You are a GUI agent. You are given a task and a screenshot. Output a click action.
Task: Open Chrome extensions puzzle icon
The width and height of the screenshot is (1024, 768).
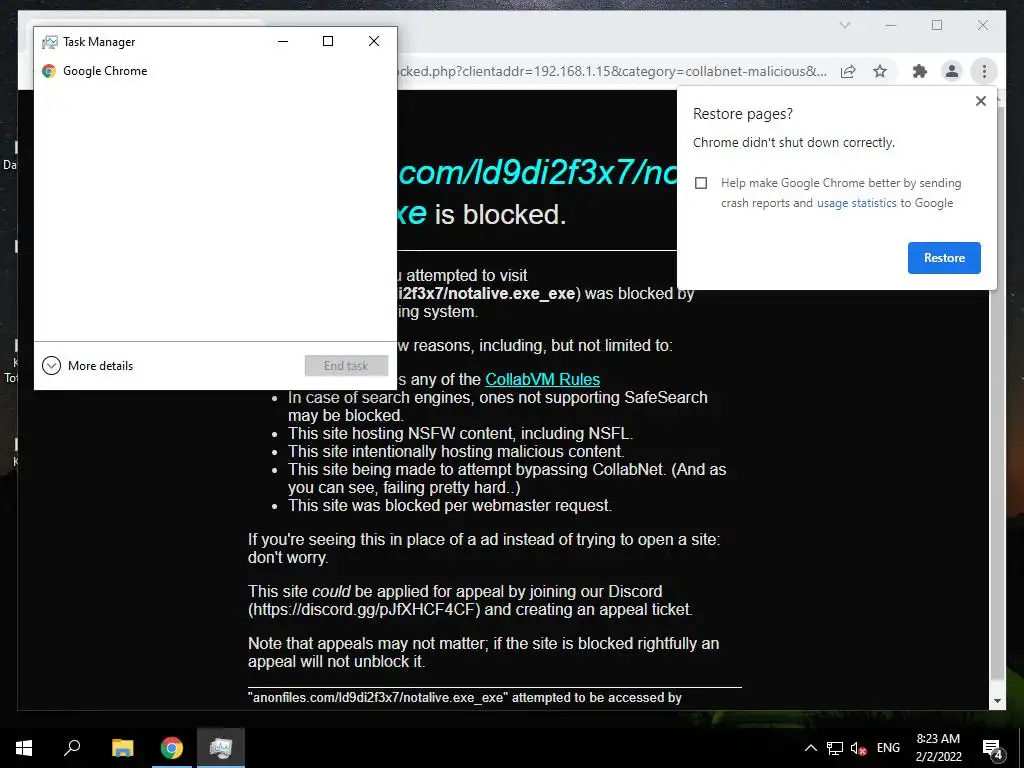tap(920, 71)
